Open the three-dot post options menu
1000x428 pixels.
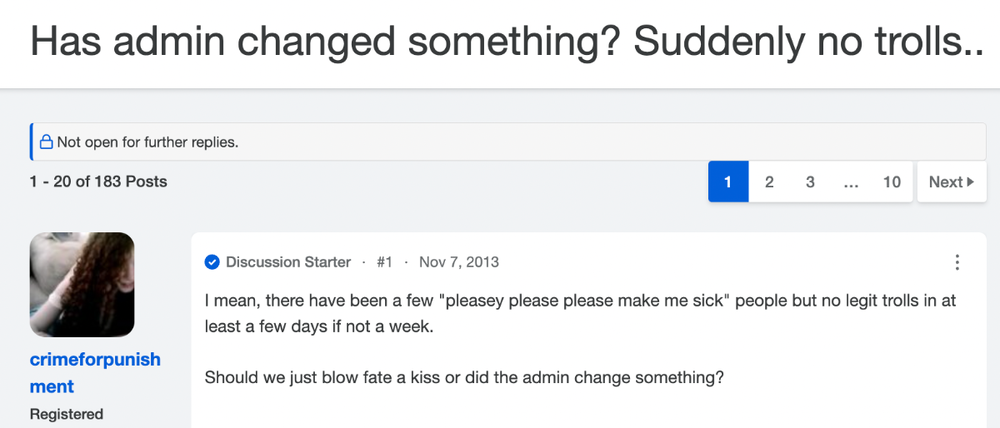(x=957, y=262)
